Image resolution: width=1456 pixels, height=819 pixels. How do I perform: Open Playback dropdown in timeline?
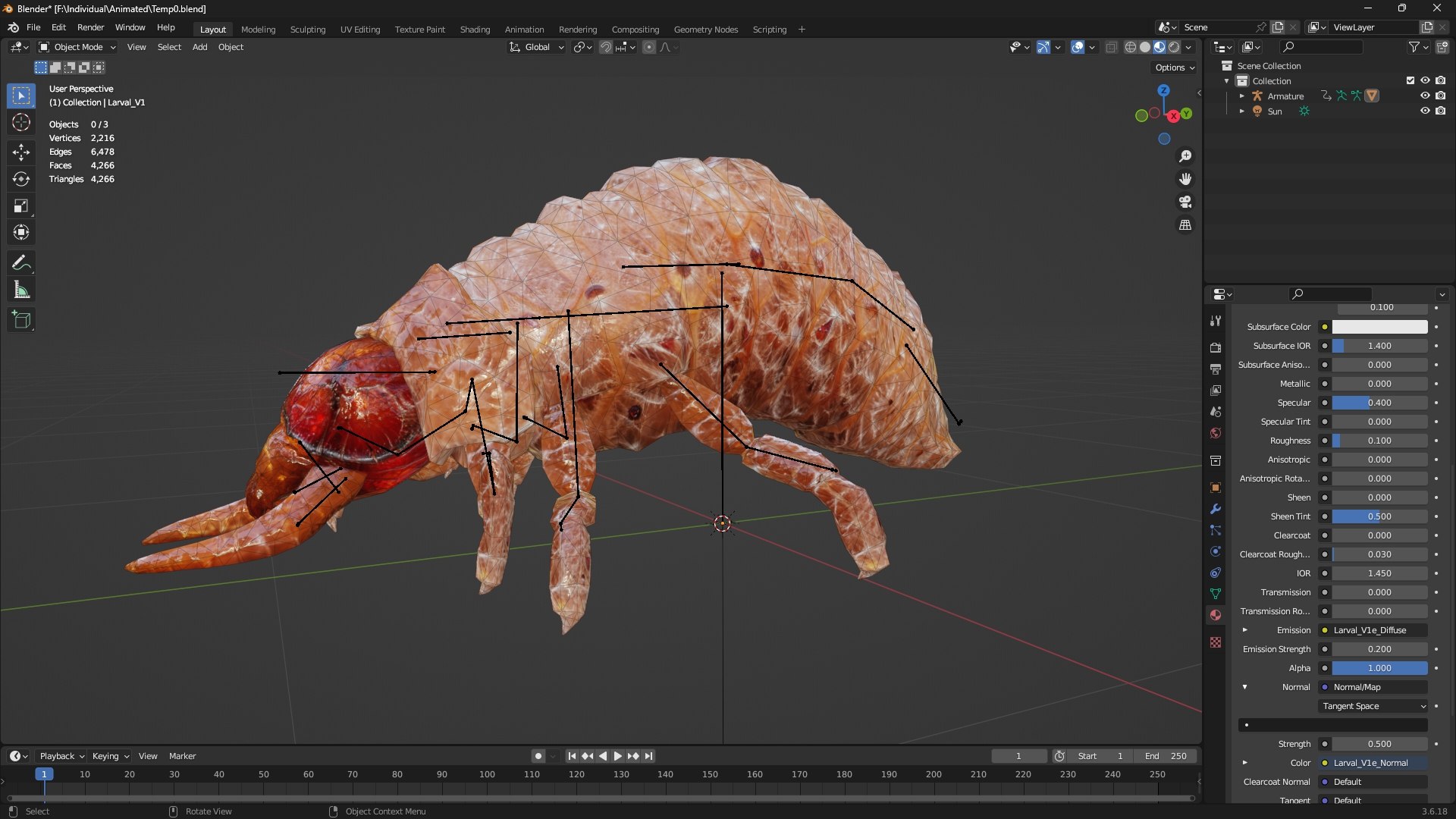tap(61, 756)
